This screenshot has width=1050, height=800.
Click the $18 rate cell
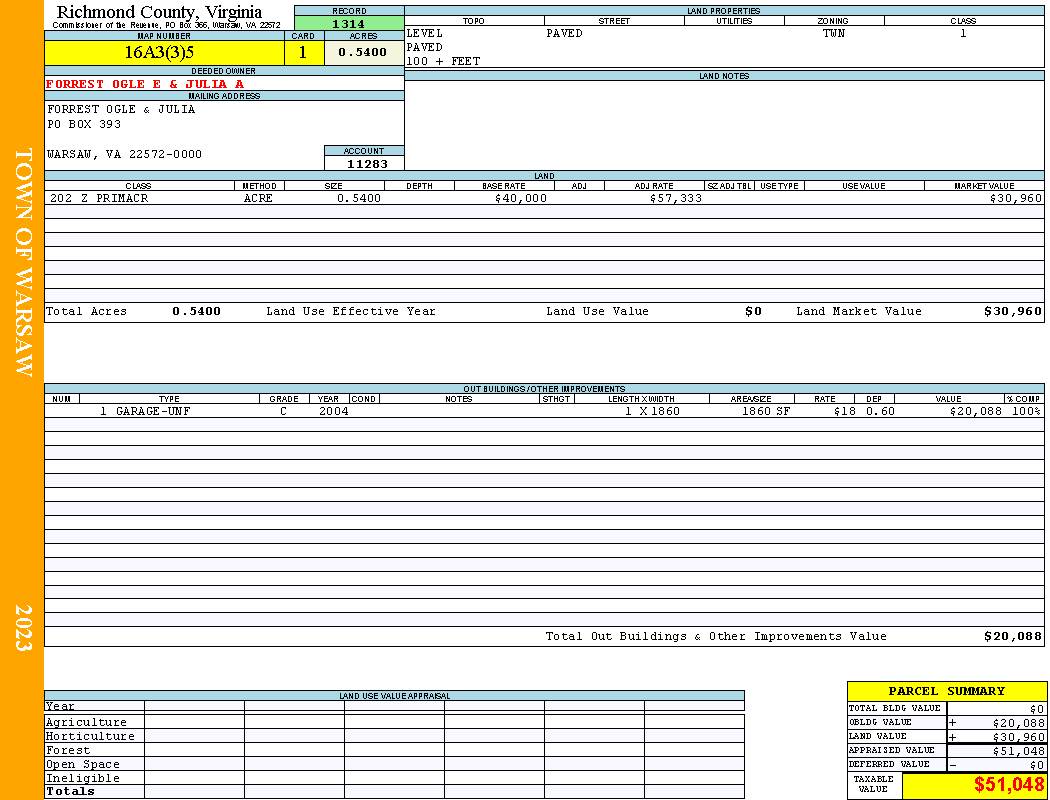844,411
